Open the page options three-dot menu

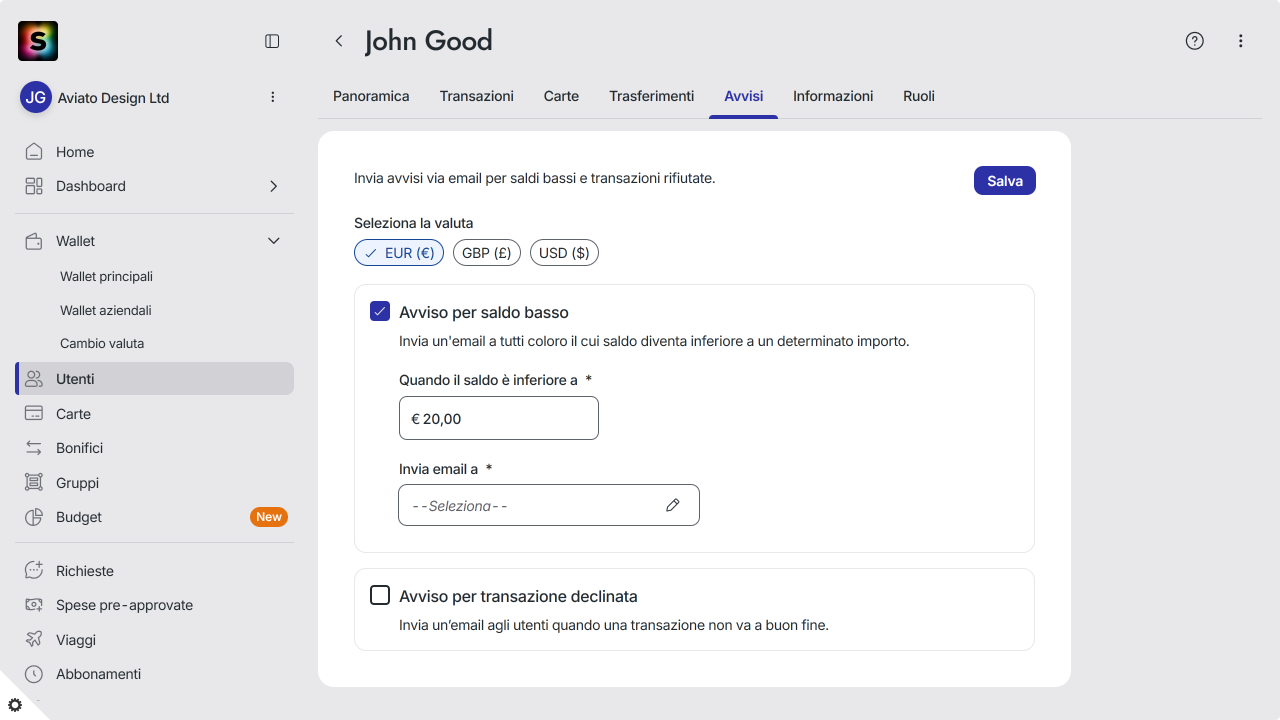coord(1241,41)
